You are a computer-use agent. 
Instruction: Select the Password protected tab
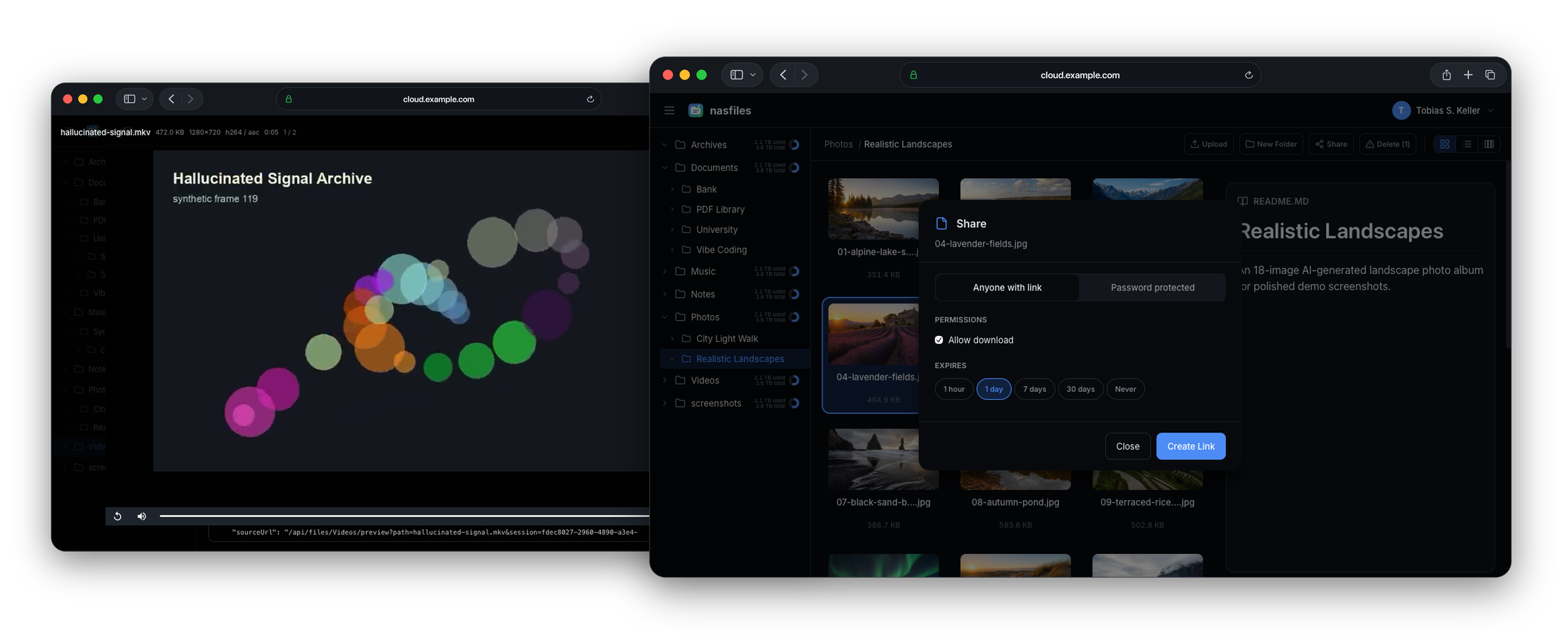tap(1152, 287)
